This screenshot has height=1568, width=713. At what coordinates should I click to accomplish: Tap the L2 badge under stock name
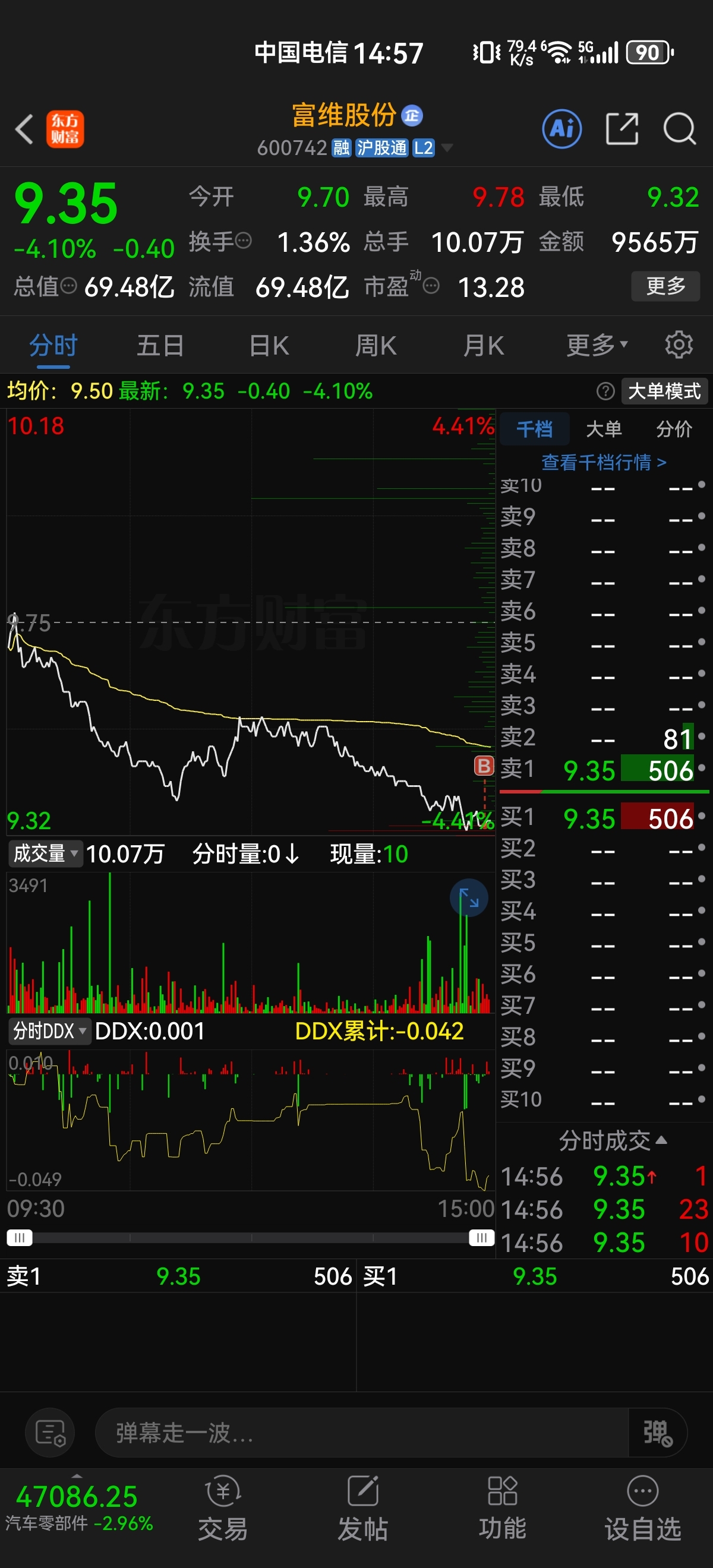pos(424,147)
